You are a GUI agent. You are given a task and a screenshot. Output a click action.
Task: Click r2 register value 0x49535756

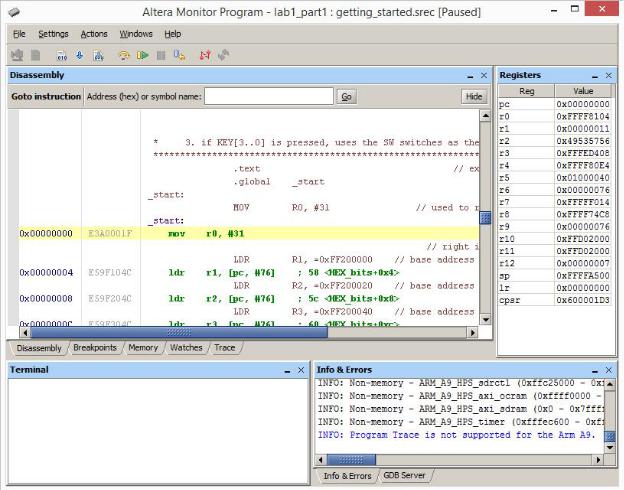(583, 141)
